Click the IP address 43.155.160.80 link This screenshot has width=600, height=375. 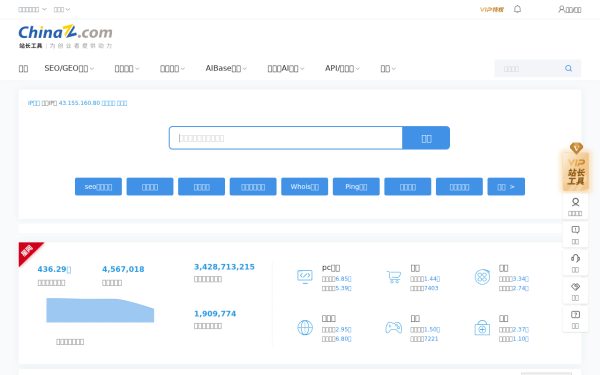pos(79,103)
